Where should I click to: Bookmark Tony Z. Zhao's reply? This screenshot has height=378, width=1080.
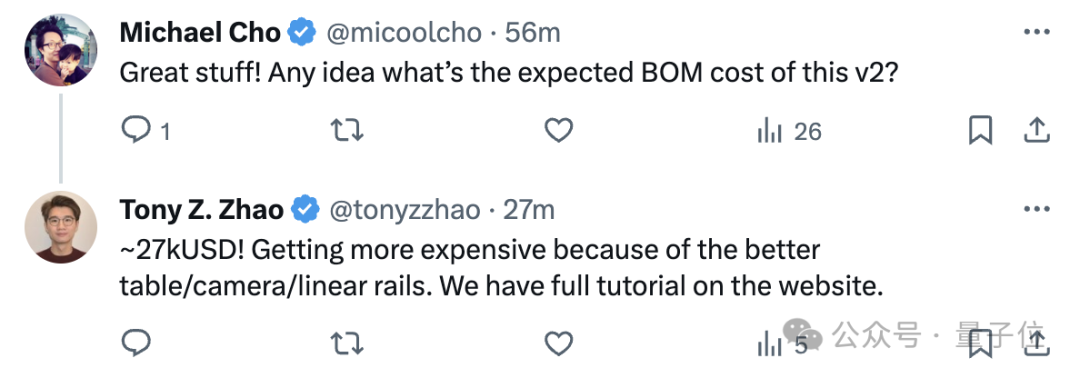coord(979,343)
